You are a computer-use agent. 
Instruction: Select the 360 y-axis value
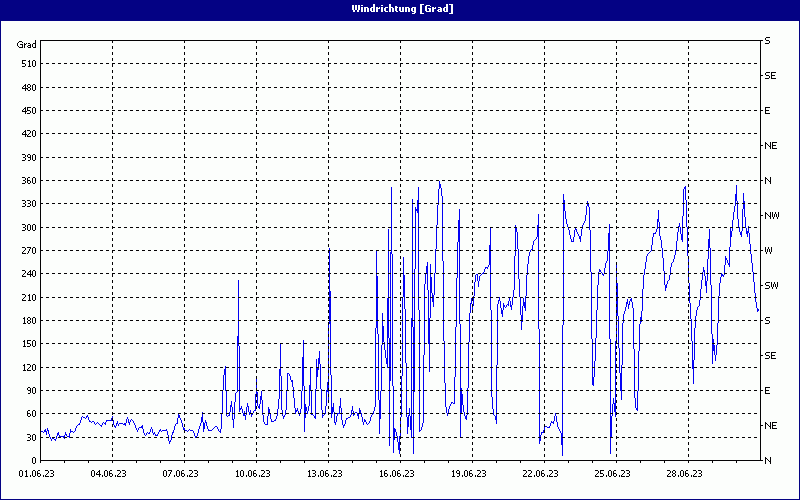click(29, 181)
